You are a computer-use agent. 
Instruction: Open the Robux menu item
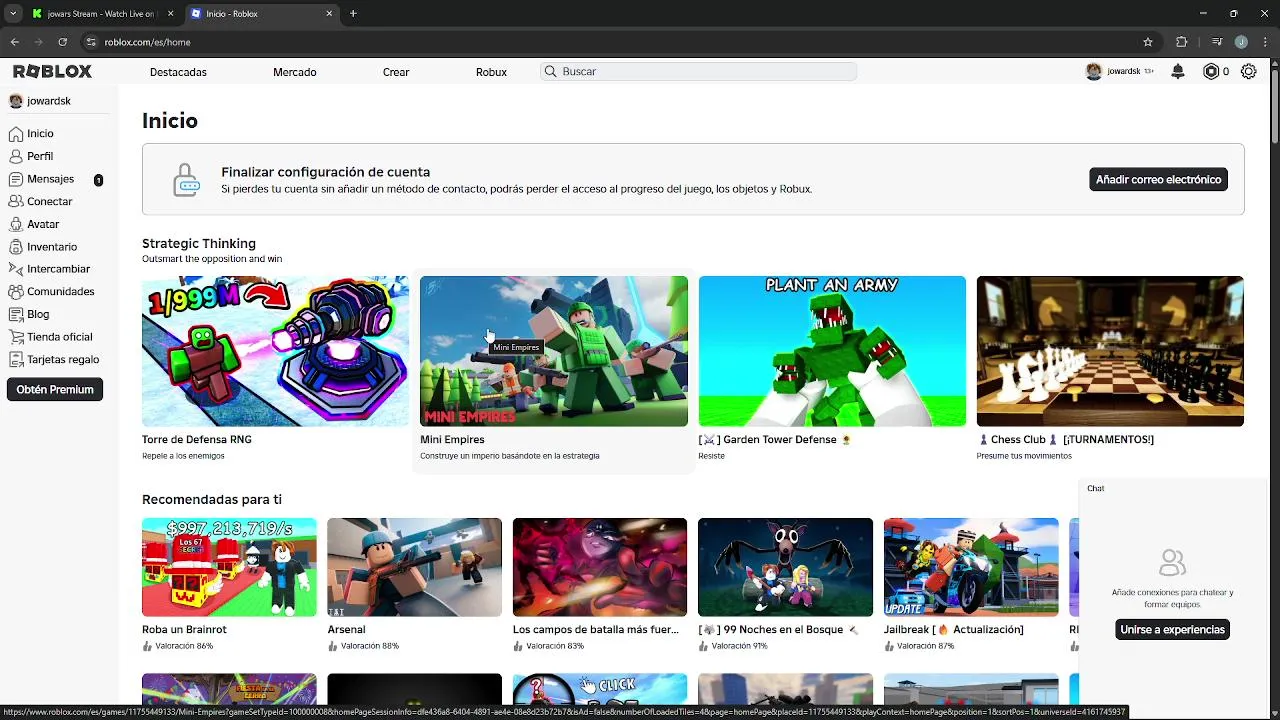[x=491, y=72]
